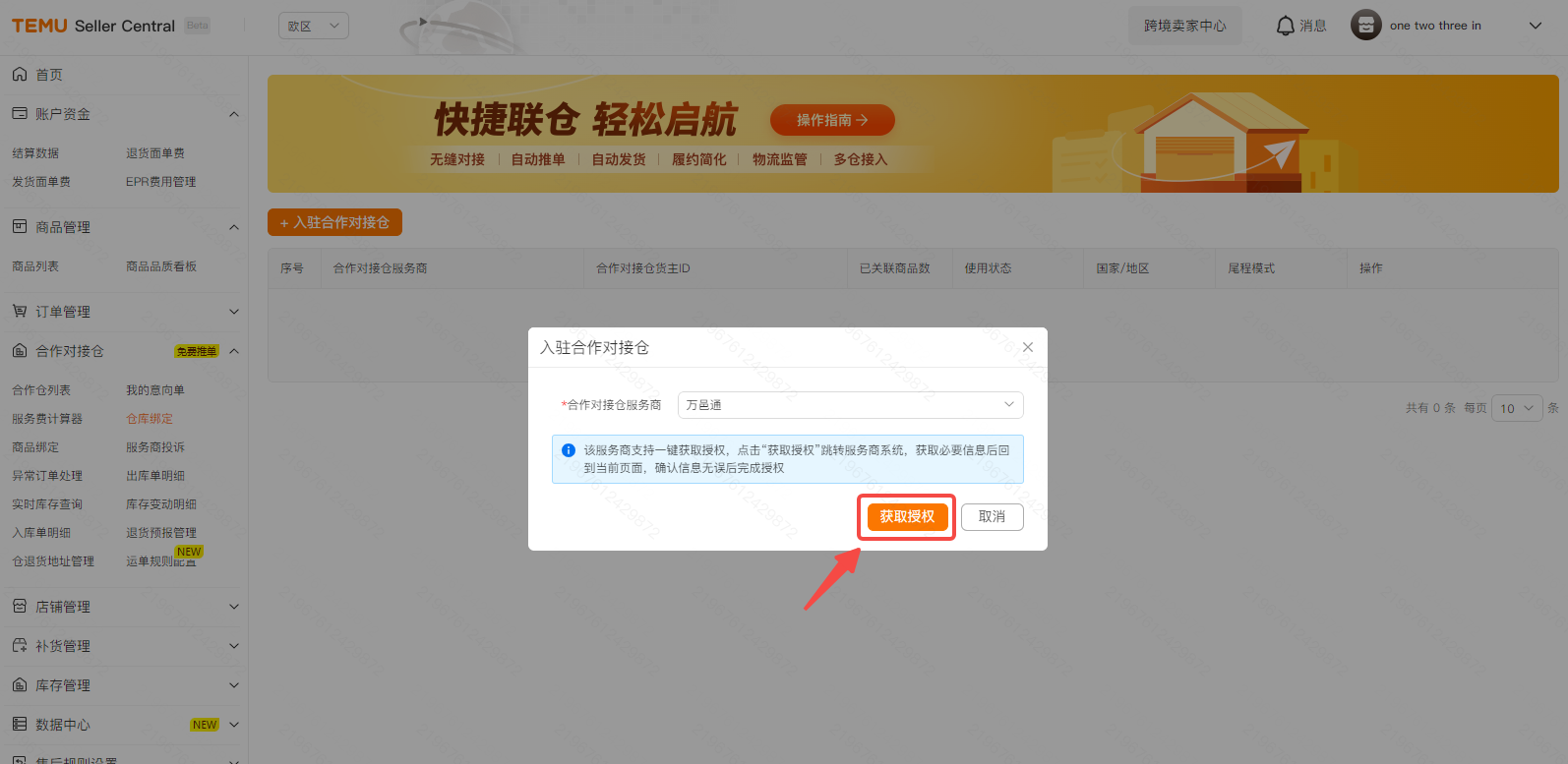Open 异常订单处理 in the sidebar
The height and width of the screenshot is (764, 1568).
[47, 476]
